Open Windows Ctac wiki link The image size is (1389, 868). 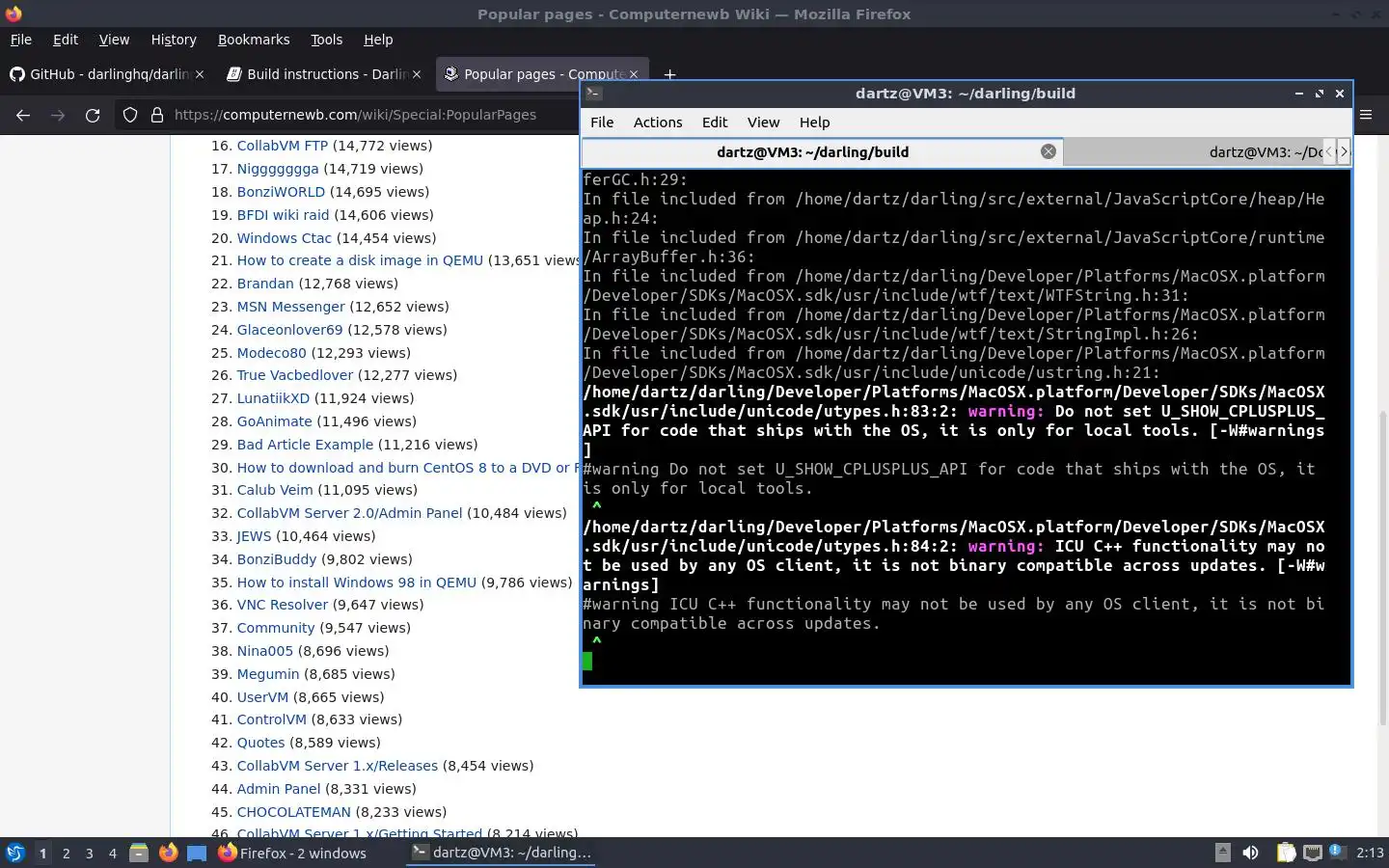(x=284, y=238)
